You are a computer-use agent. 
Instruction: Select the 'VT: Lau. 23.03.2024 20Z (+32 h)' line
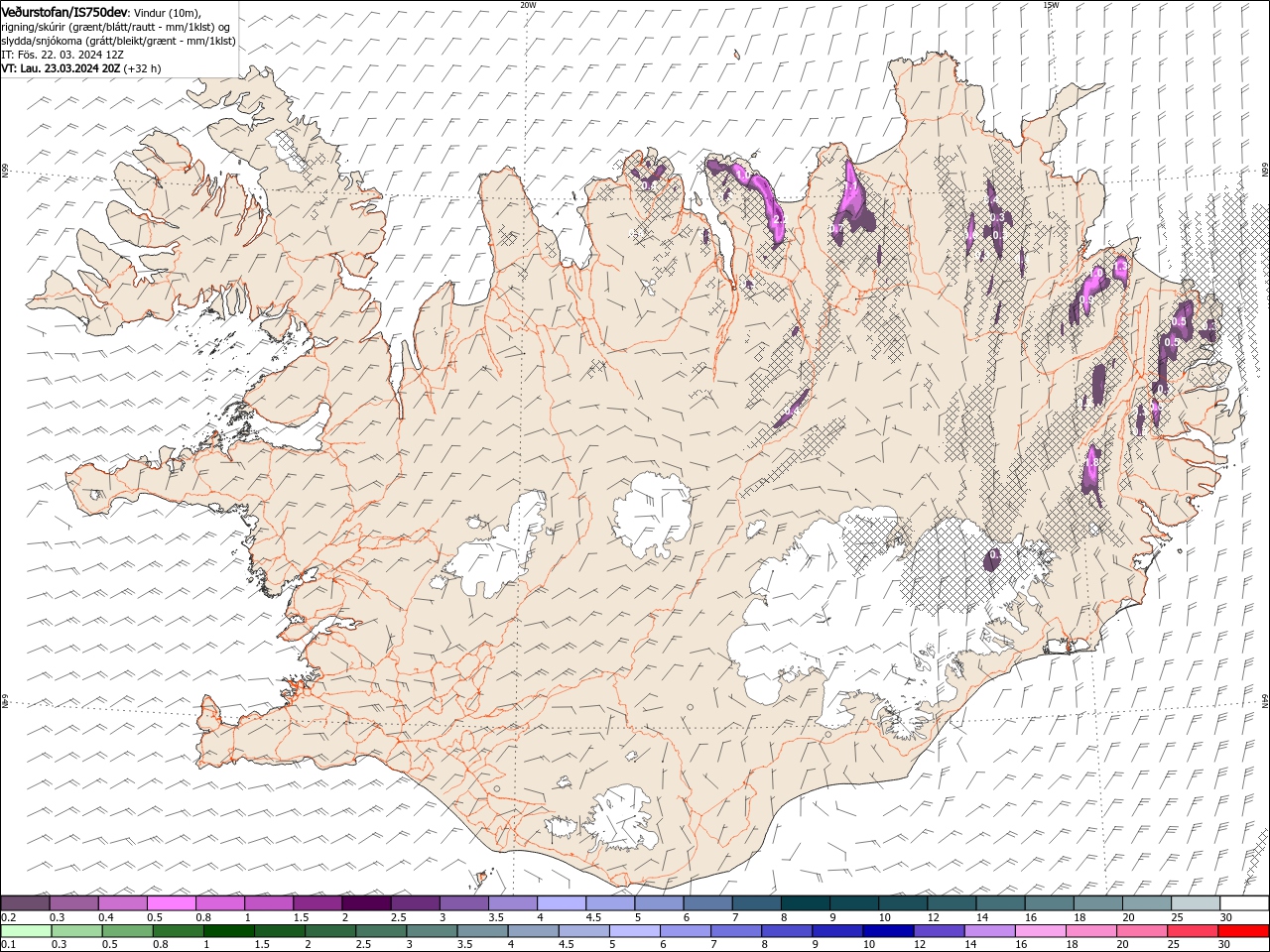point(81,68)
